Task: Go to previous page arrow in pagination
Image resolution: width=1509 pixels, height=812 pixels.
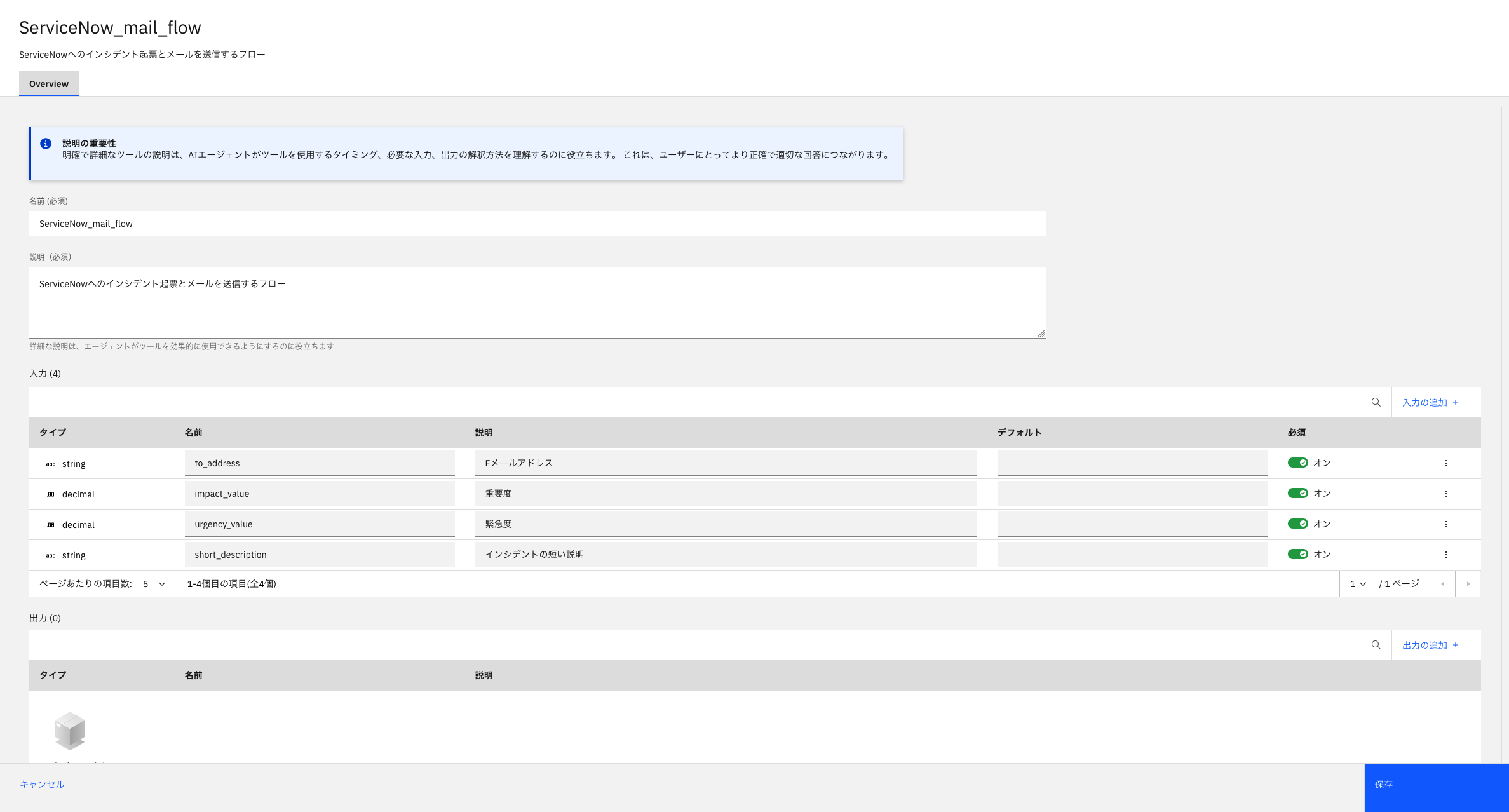Action: pos(1442,584)
